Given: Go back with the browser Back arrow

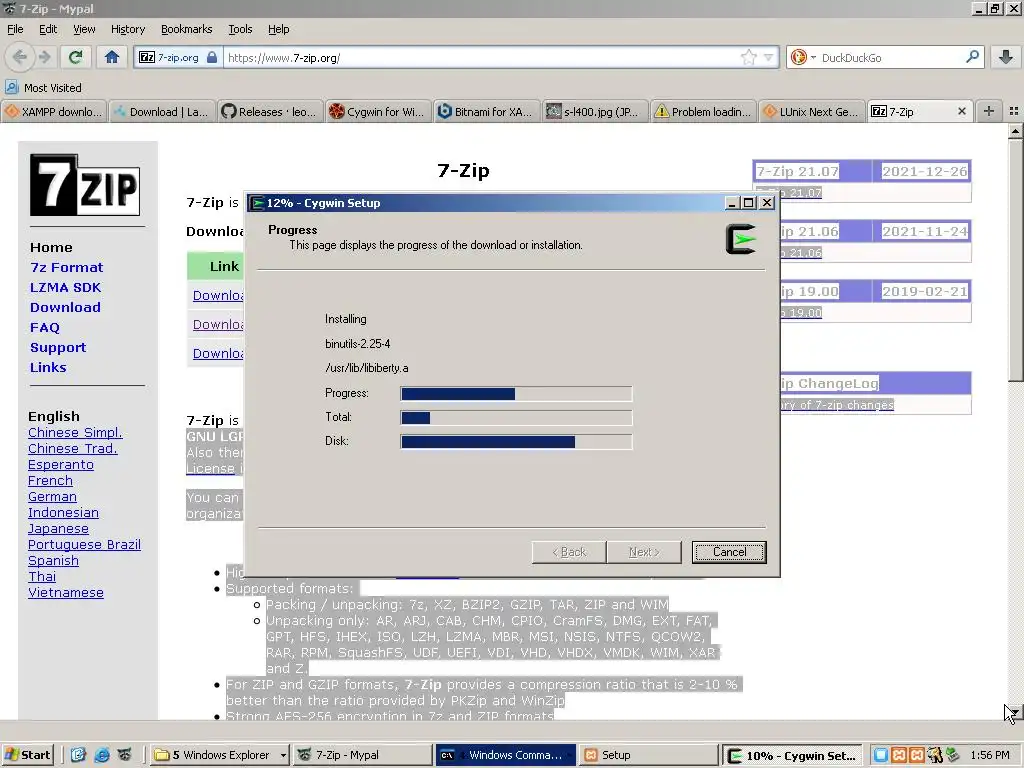Looking at the screenshot, I should click(20, 57).
